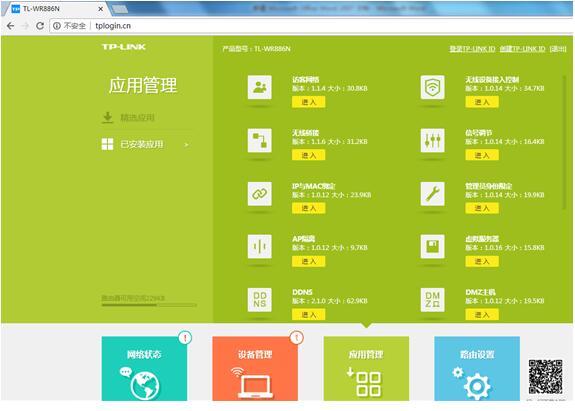The height and width of the screenshot is (411, 575).
Task: Open the blue 路由设置 tile
Action: (x=477, y=368)
